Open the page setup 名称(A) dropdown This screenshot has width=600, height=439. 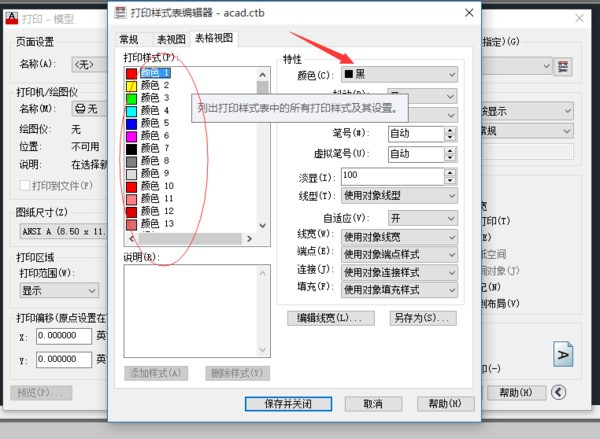(90, 65)
